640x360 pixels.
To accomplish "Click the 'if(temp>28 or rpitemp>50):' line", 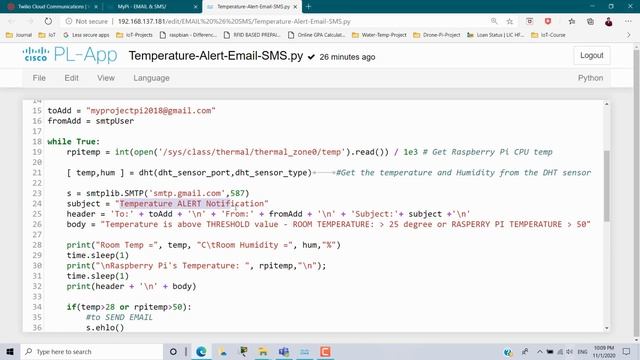I will point(129,307).
